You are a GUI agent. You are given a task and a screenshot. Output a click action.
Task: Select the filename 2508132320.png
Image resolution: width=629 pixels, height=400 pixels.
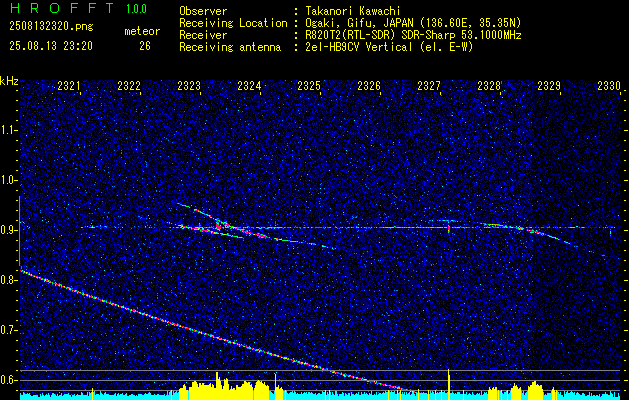point(51,26)
